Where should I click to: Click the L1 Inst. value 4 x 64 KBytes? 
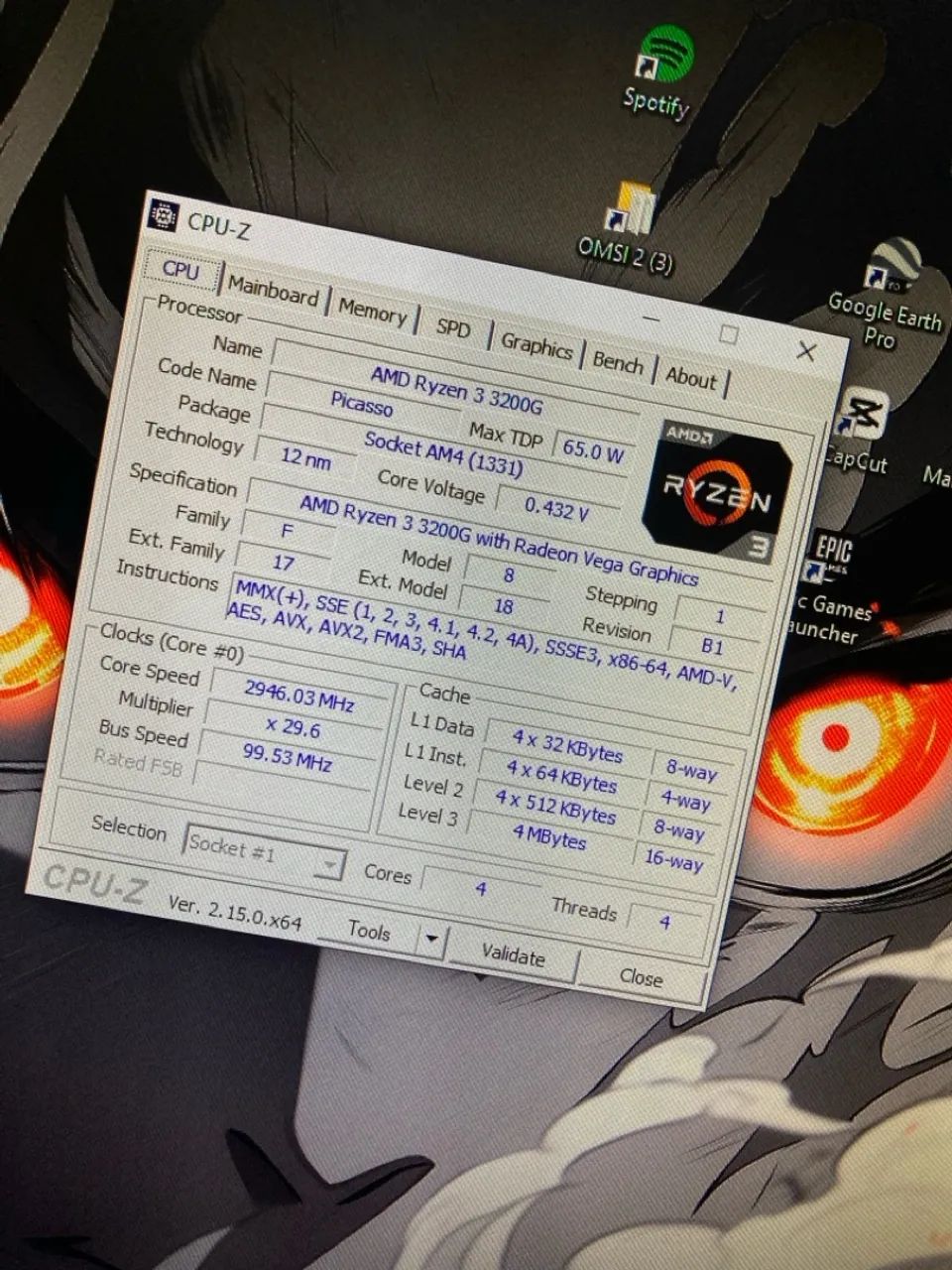(x=561, y=775)
